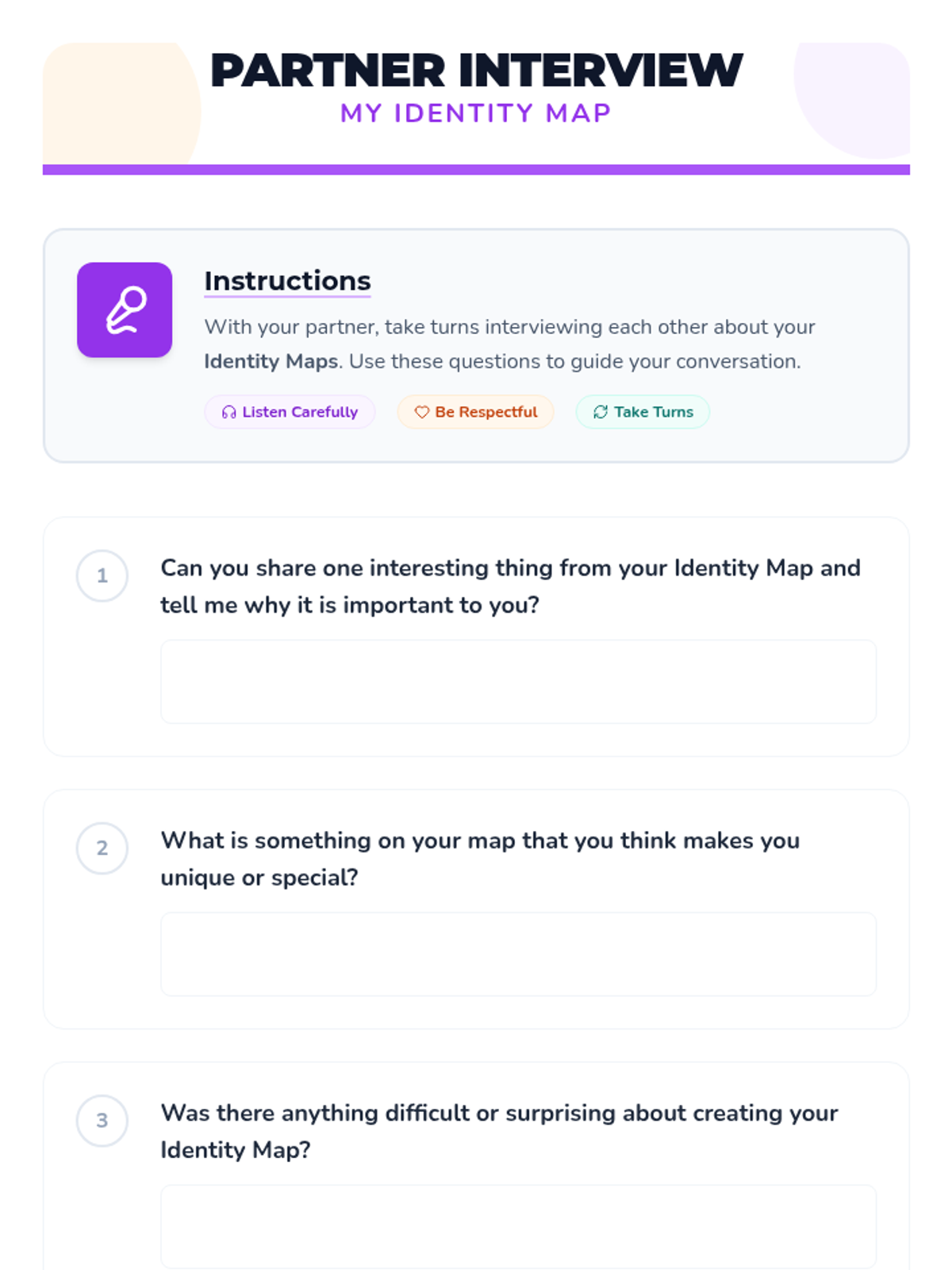
Task: Click the headphones icon in Listen Carefully
Action: (228, 412)
